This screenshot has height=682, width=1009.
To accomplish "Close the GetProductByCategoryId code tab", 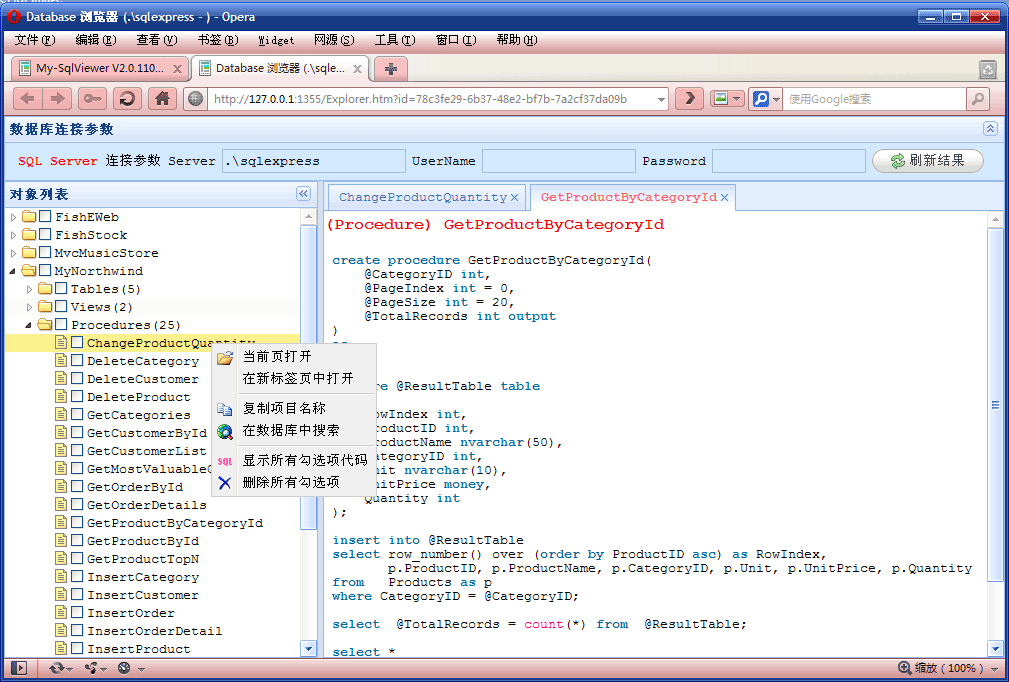I will point(724,198).
